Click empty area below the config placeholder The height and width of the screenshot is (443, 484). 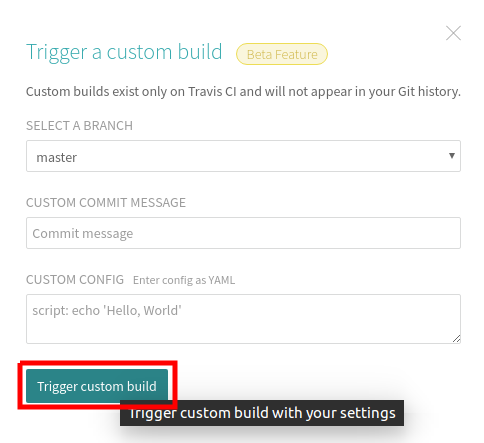coord(243,332)
